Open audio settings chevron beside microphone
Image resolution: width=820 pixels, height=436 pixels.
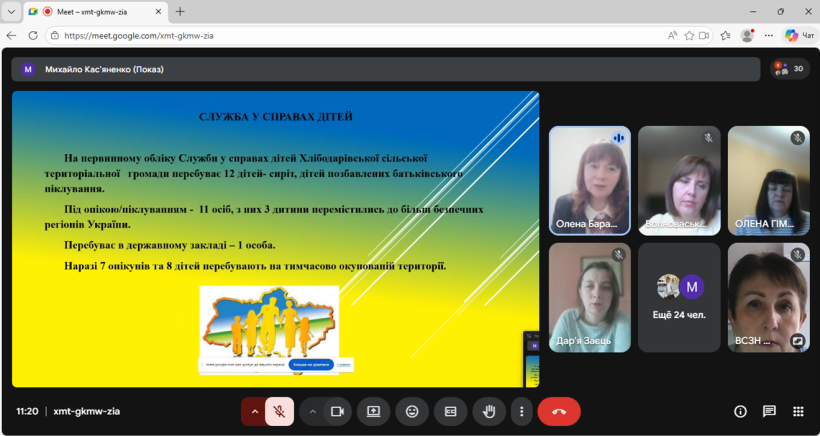click(255, 411)
